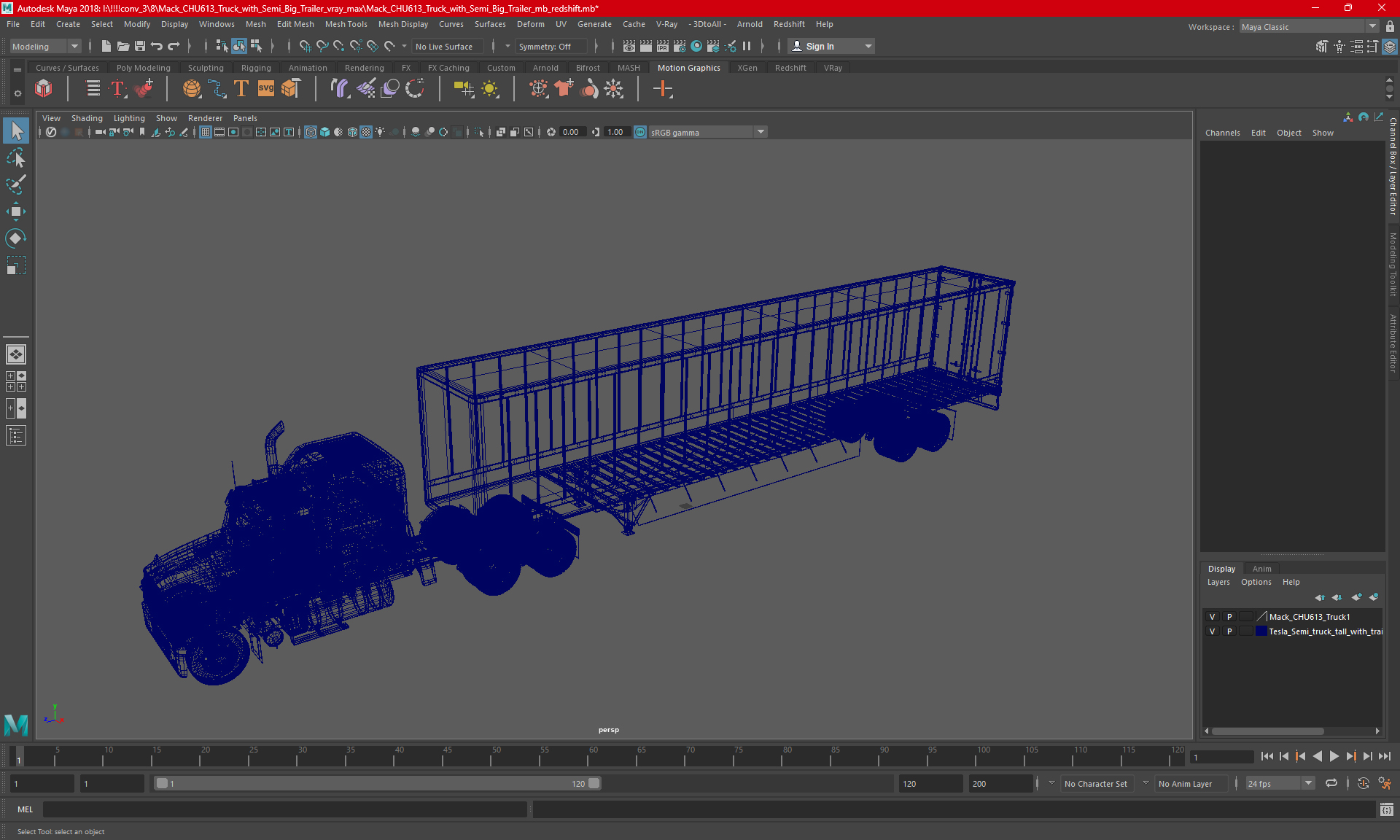Open the Outliner layout icon
The width and height of the screenshot is (1400, 840).
16,436
